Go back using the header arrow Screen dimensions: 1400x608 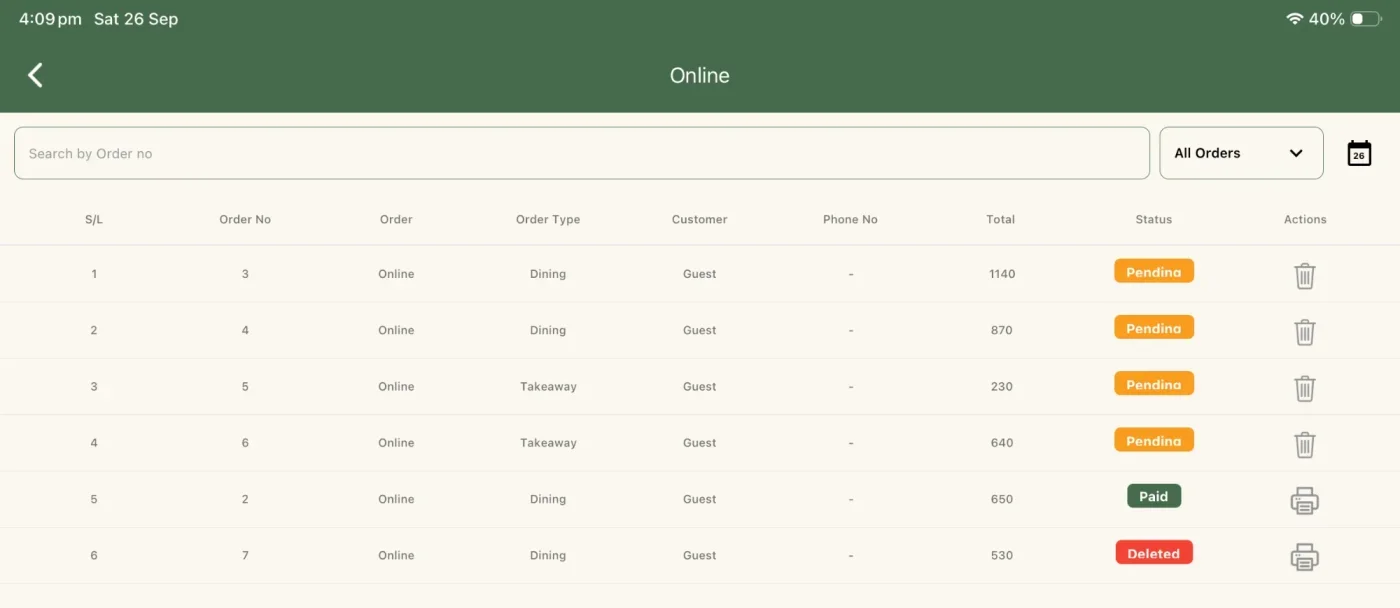35,75
